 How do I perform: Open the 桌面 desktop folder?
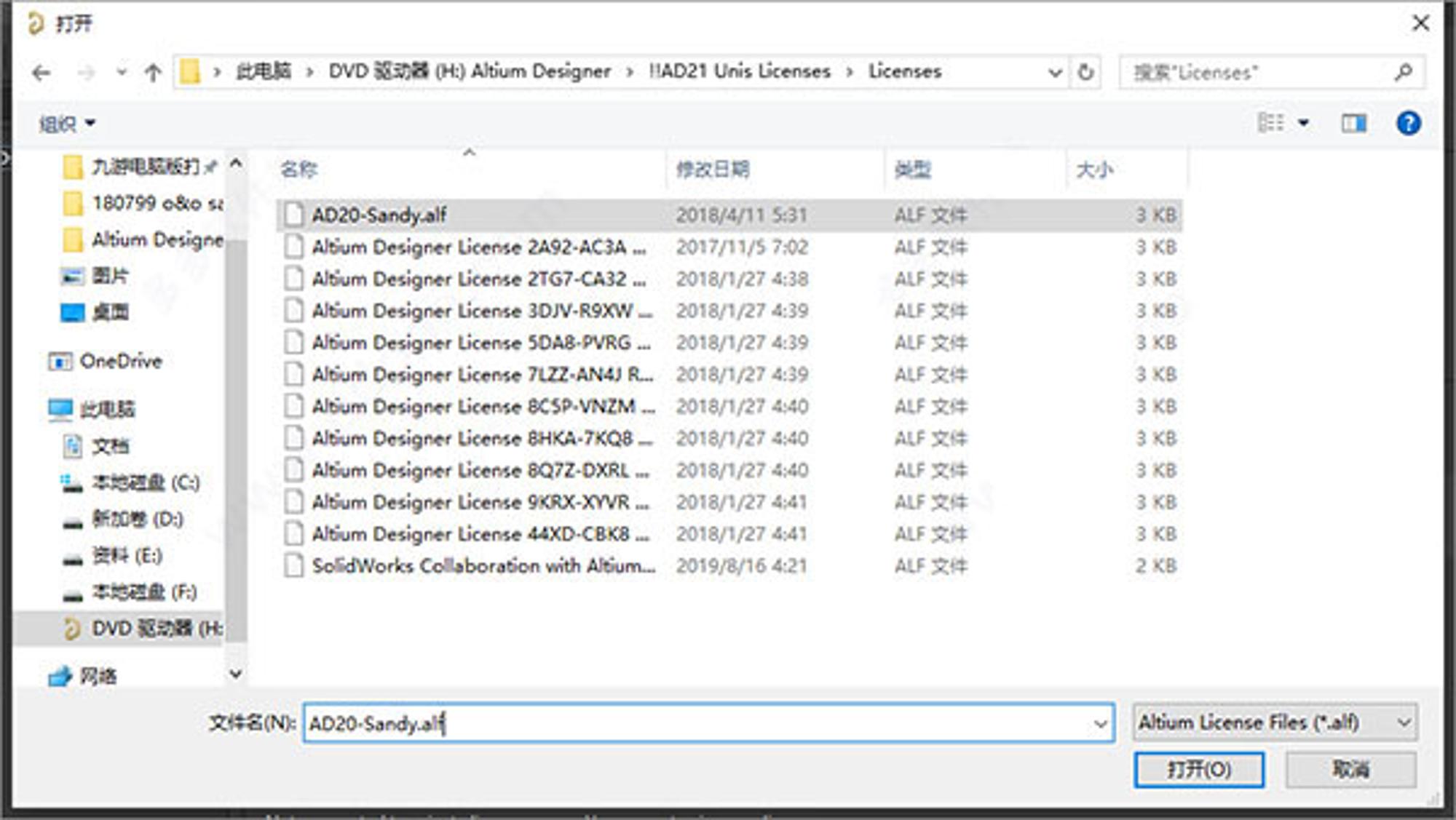95,312
